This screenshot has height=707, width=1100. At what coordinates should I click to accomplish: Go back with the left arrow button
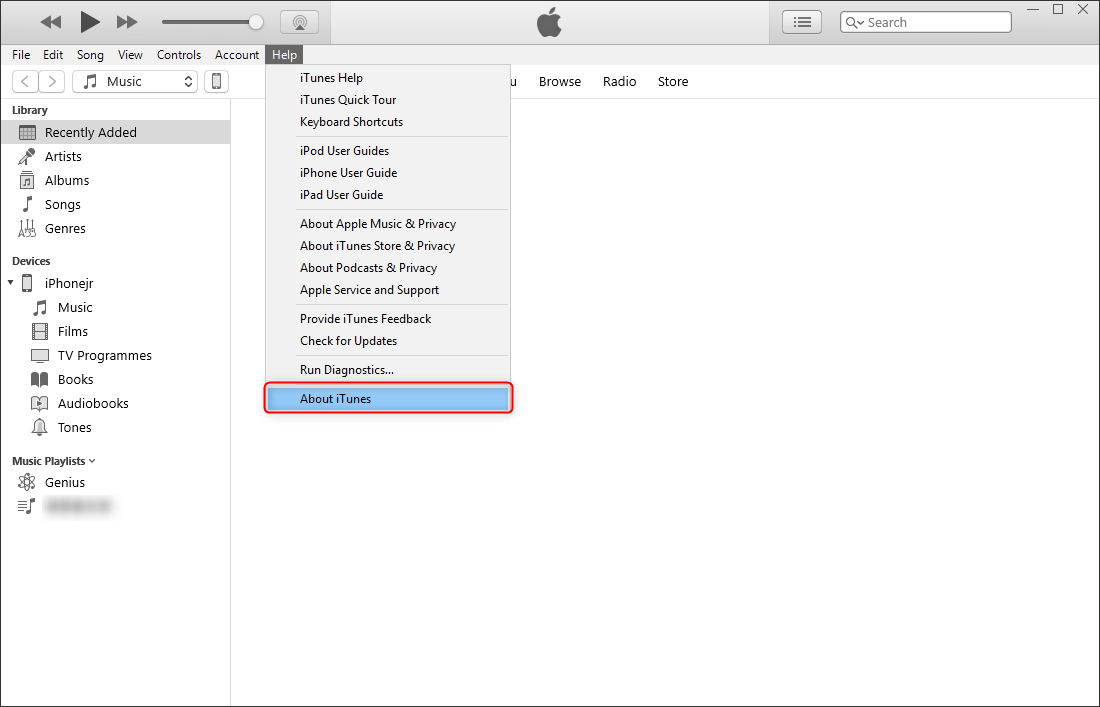tap(25, 81)
